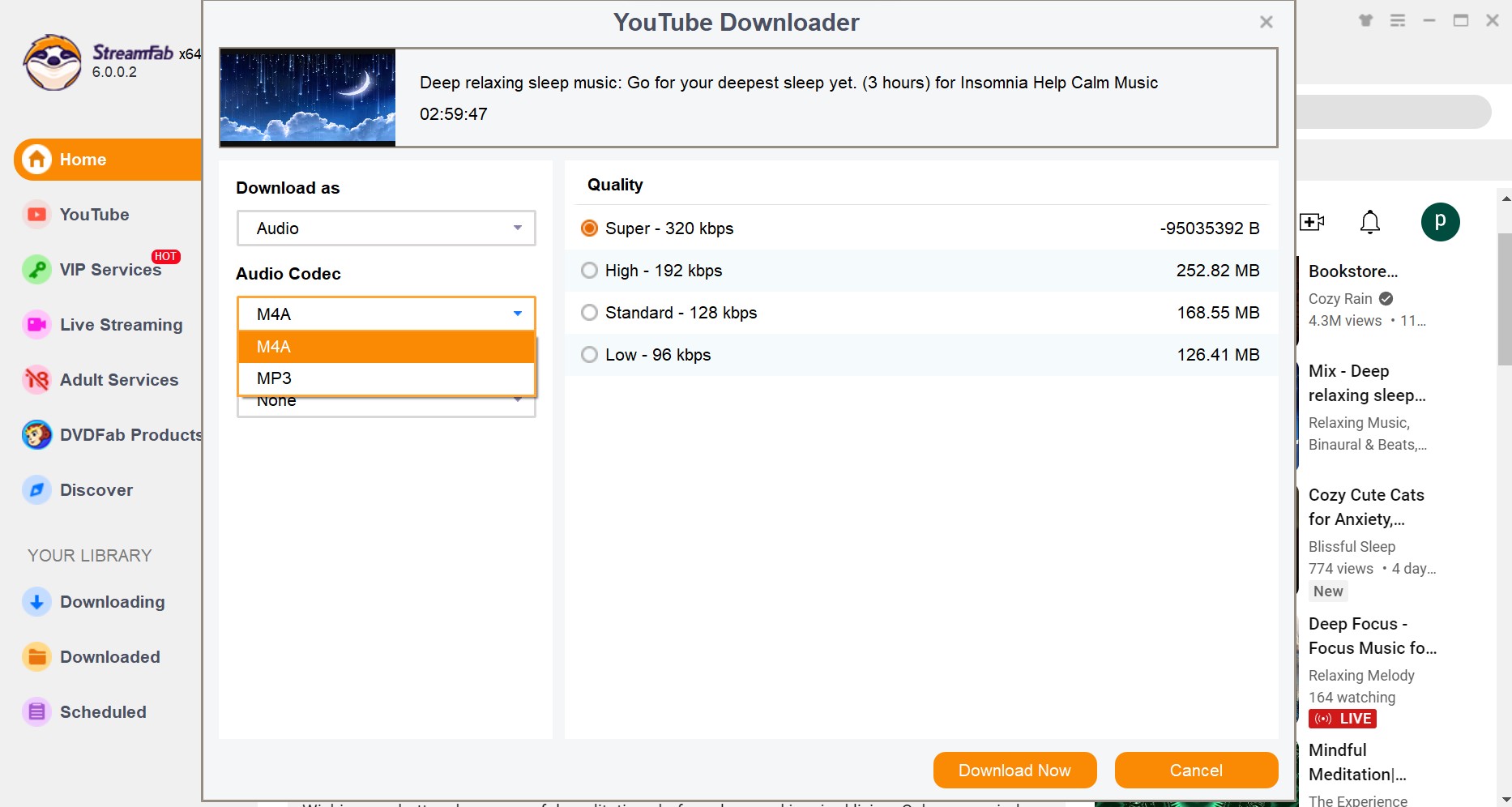Click the Adult Services icon
Image resolution: width=1512 pixels, height=807 pixels.
click(x=36, y=380)
